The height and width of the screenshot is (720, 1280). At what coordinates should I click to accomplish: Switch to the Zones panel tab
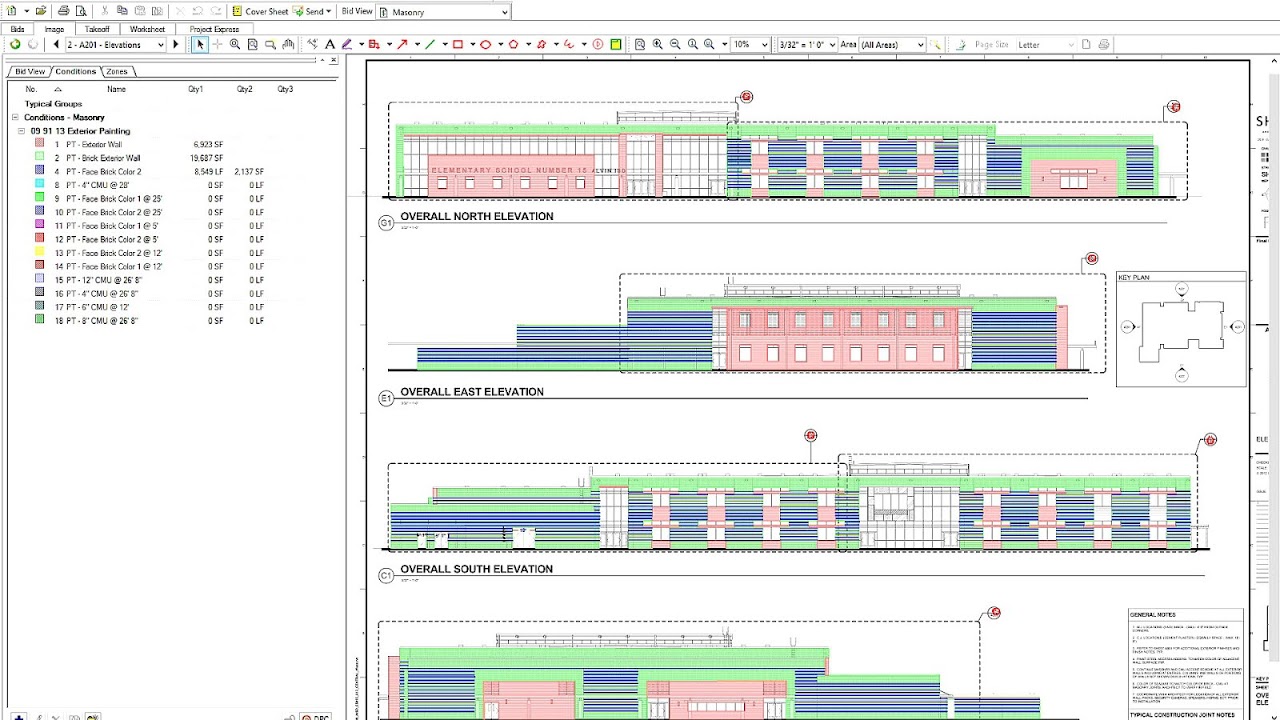(x=117, y=72)
